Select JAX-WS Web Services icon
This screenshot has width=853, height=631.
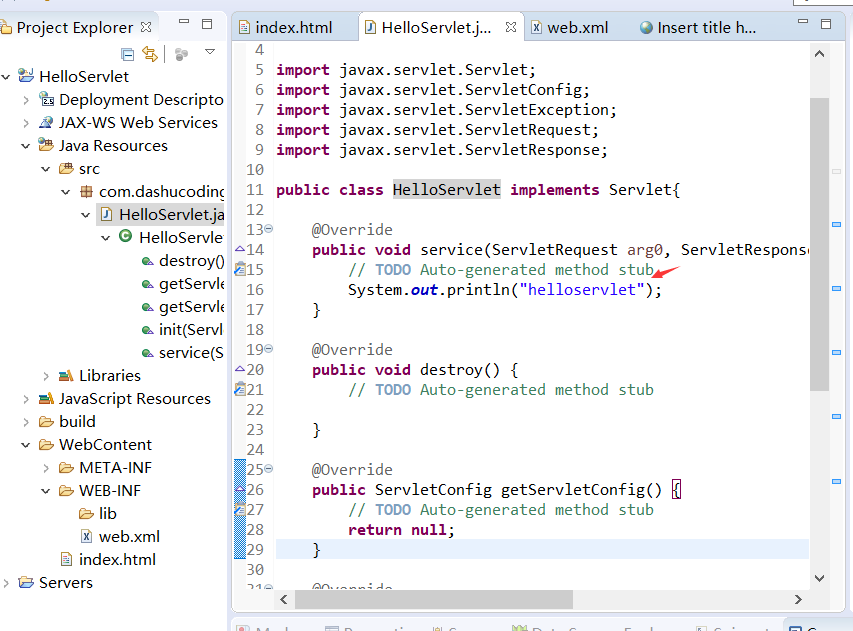point(46,122)
